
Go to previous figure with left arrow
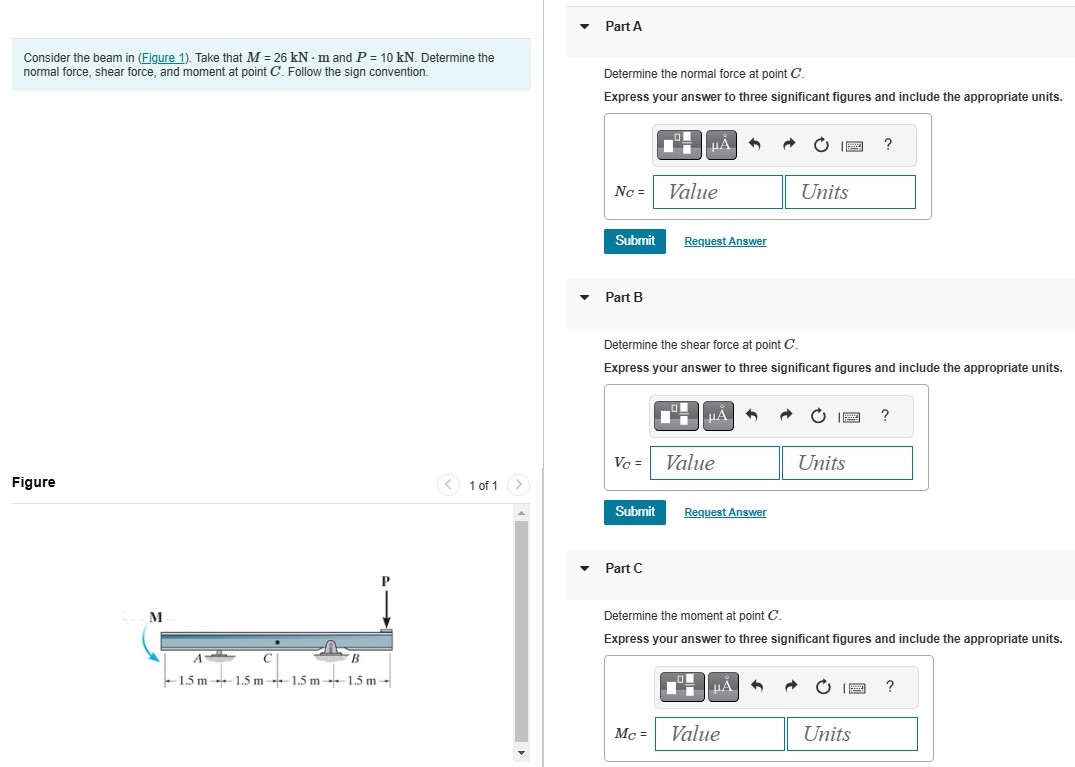click(x=448, y=485)
